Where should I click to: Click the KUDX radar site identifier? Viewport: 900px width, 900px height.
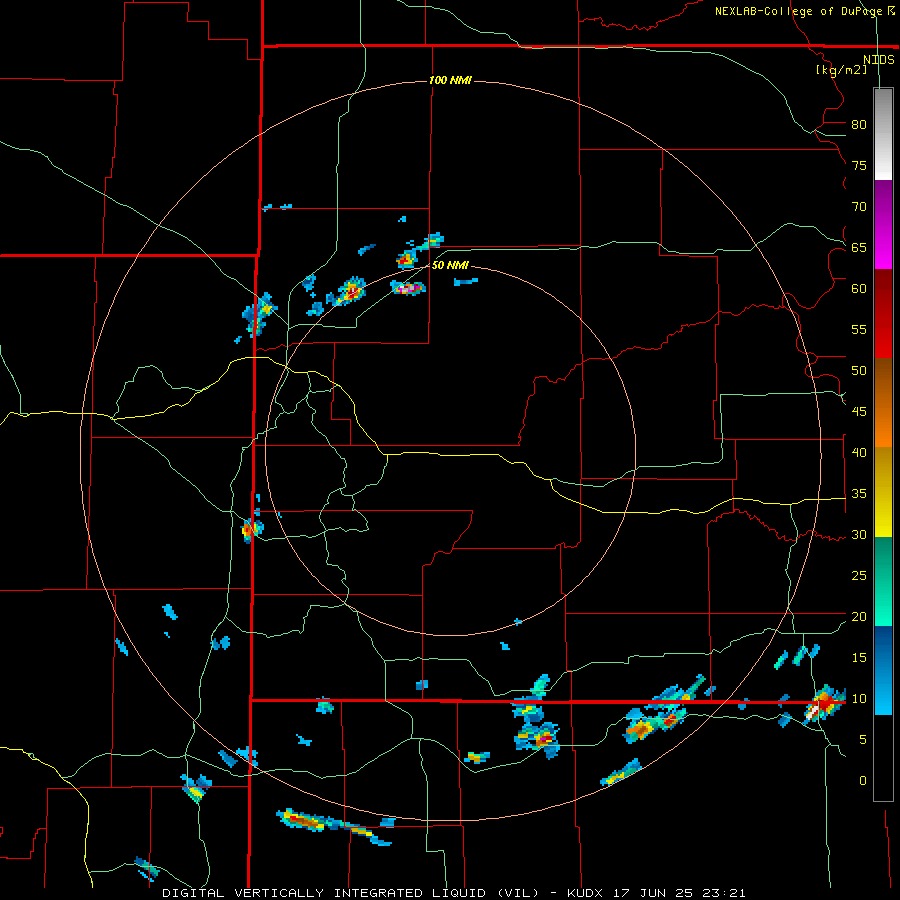click(x=587, y=893)
